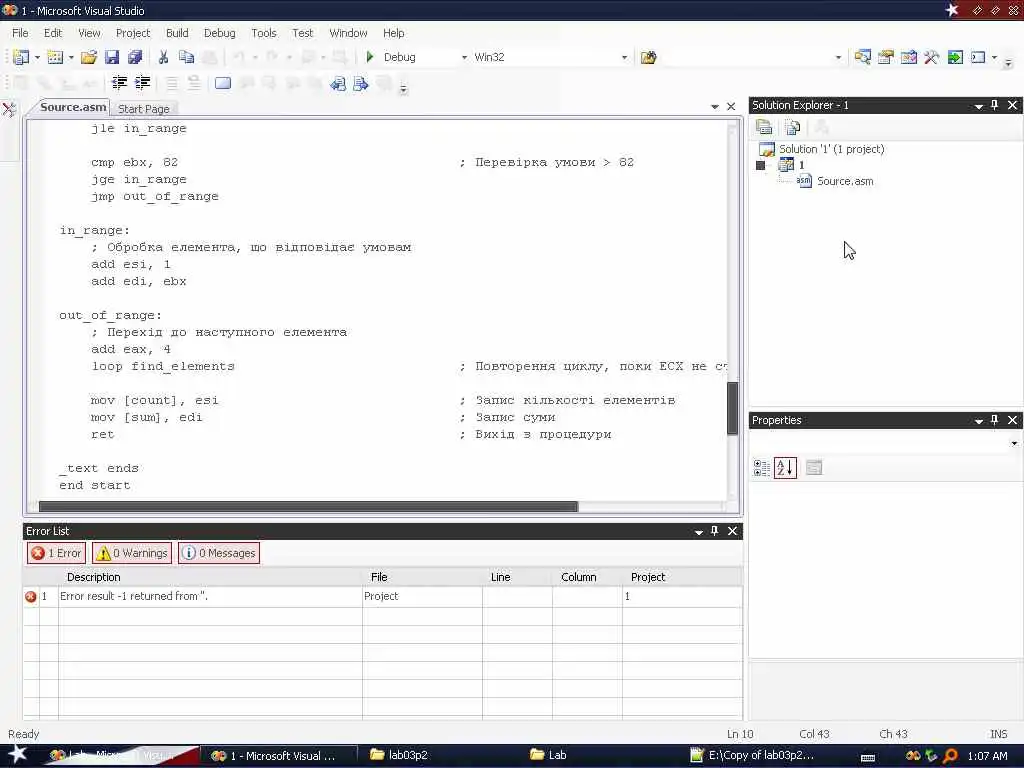1024x768 pixels.
Task: Start debugging with the green play arrow
Action: (370, 57)
